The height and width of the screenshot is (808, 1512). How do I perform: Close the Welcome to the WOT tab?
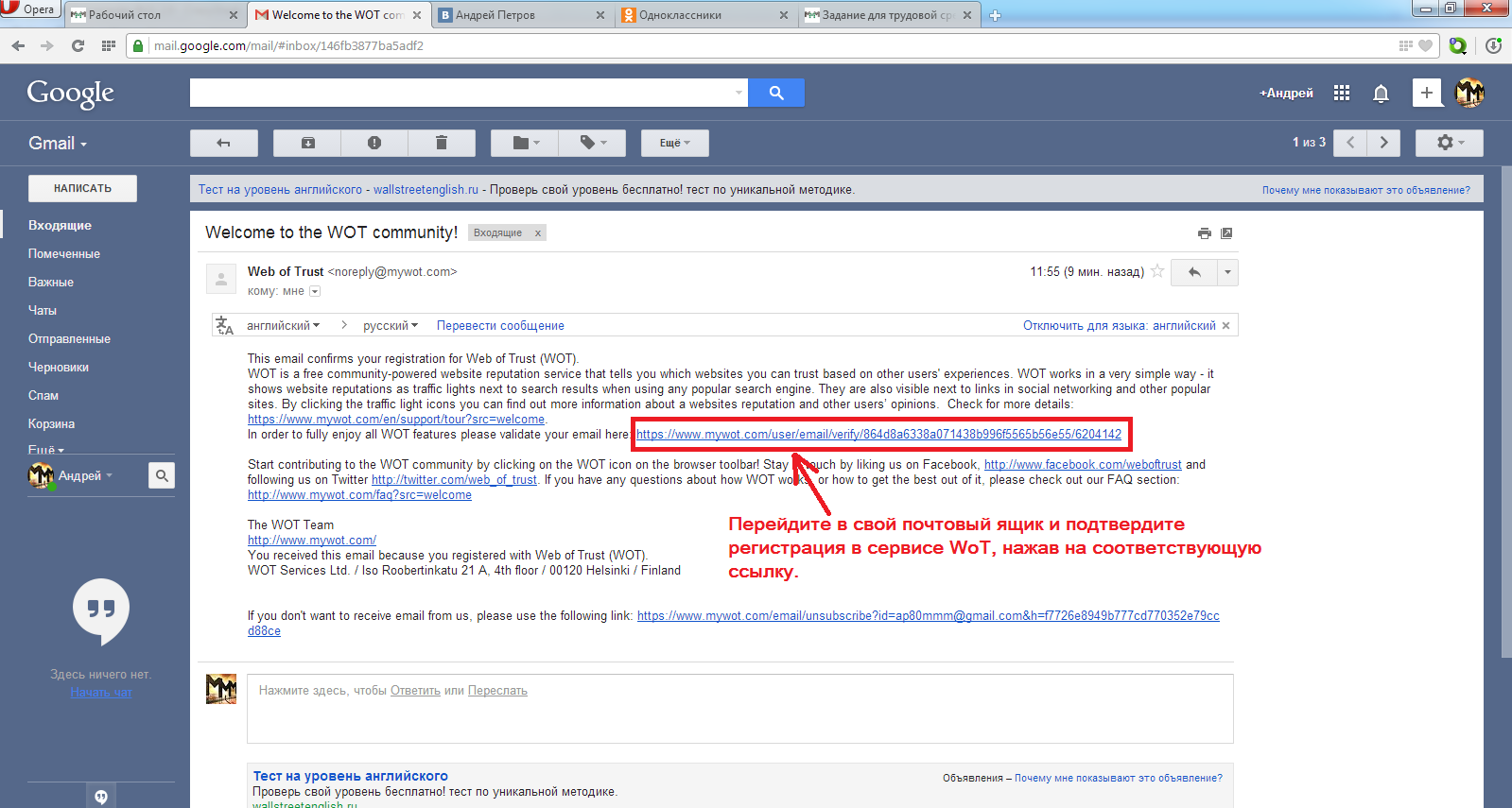(416, 15)
